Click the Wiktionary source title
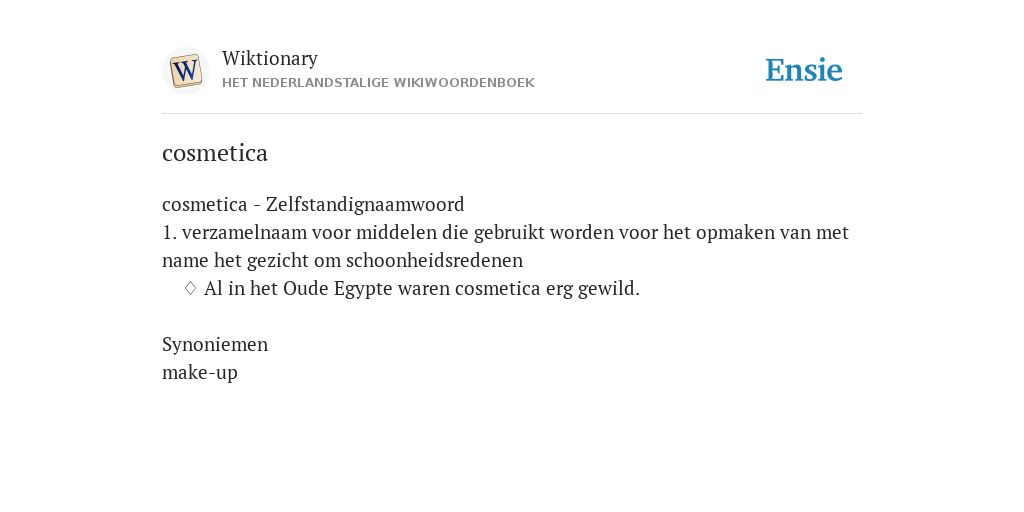This screenshot has width=1024, height=512. (270, 58)
